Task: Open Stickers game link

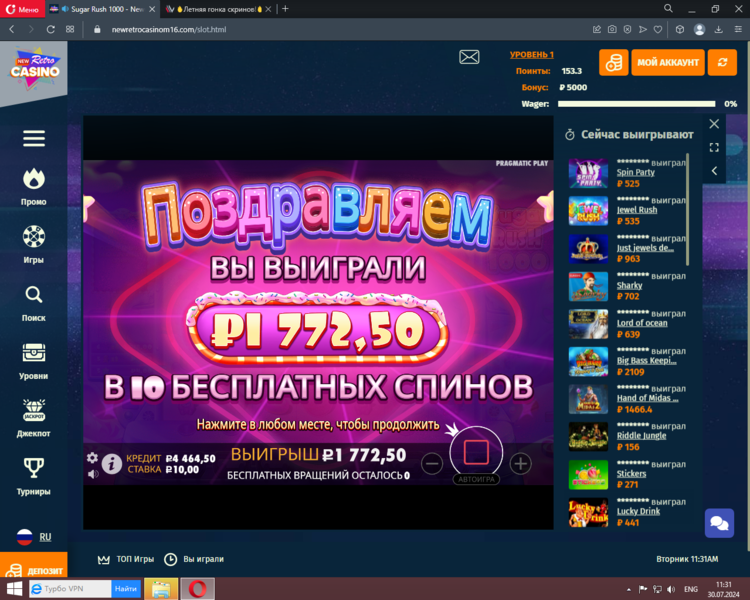Action: (x=631, y=473)
